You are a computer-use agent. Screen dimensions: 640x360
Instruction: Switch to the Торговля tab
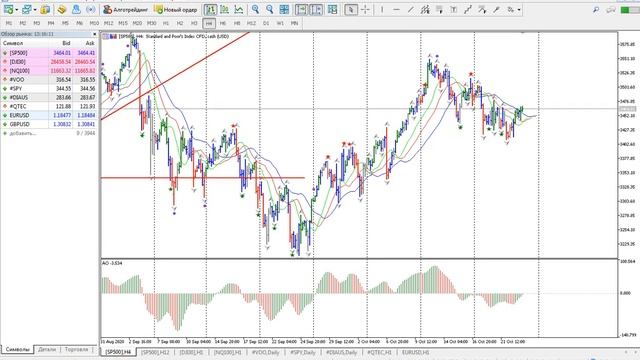click(76, 349)
